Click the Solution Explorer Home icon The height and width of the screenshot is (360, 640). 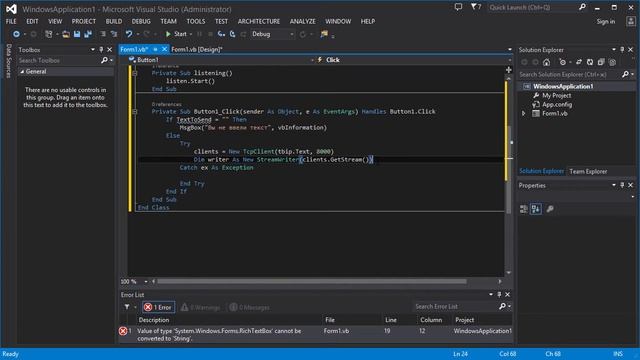[547, 62]
